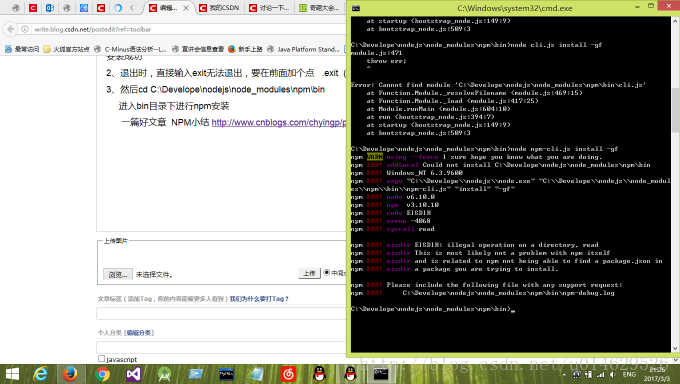Click the Firefox back arrow button
This screenshot has width=680, height=384.
[x=10, y=29]
